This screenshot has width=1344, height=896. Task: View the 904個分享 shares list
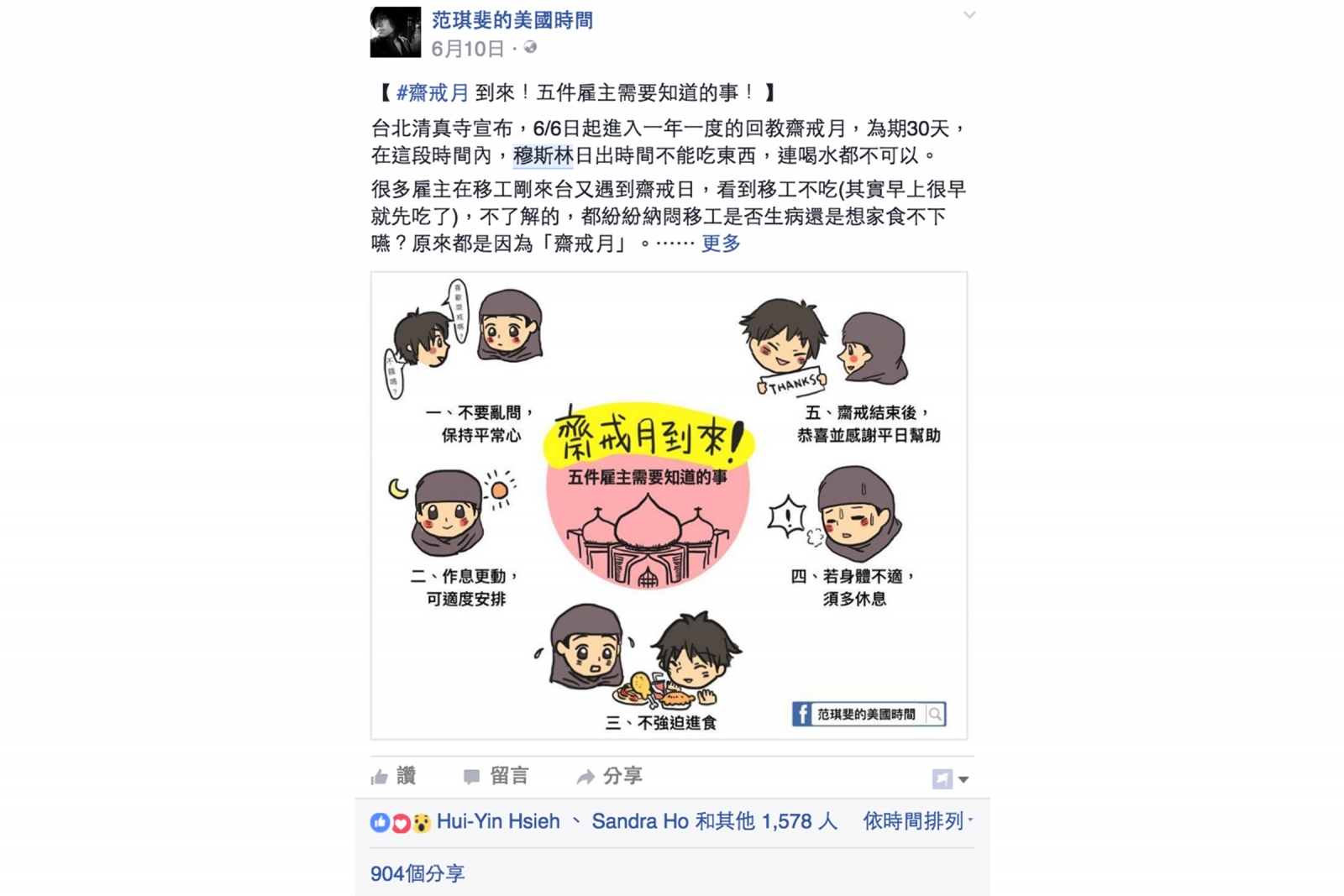pos(417,873)
